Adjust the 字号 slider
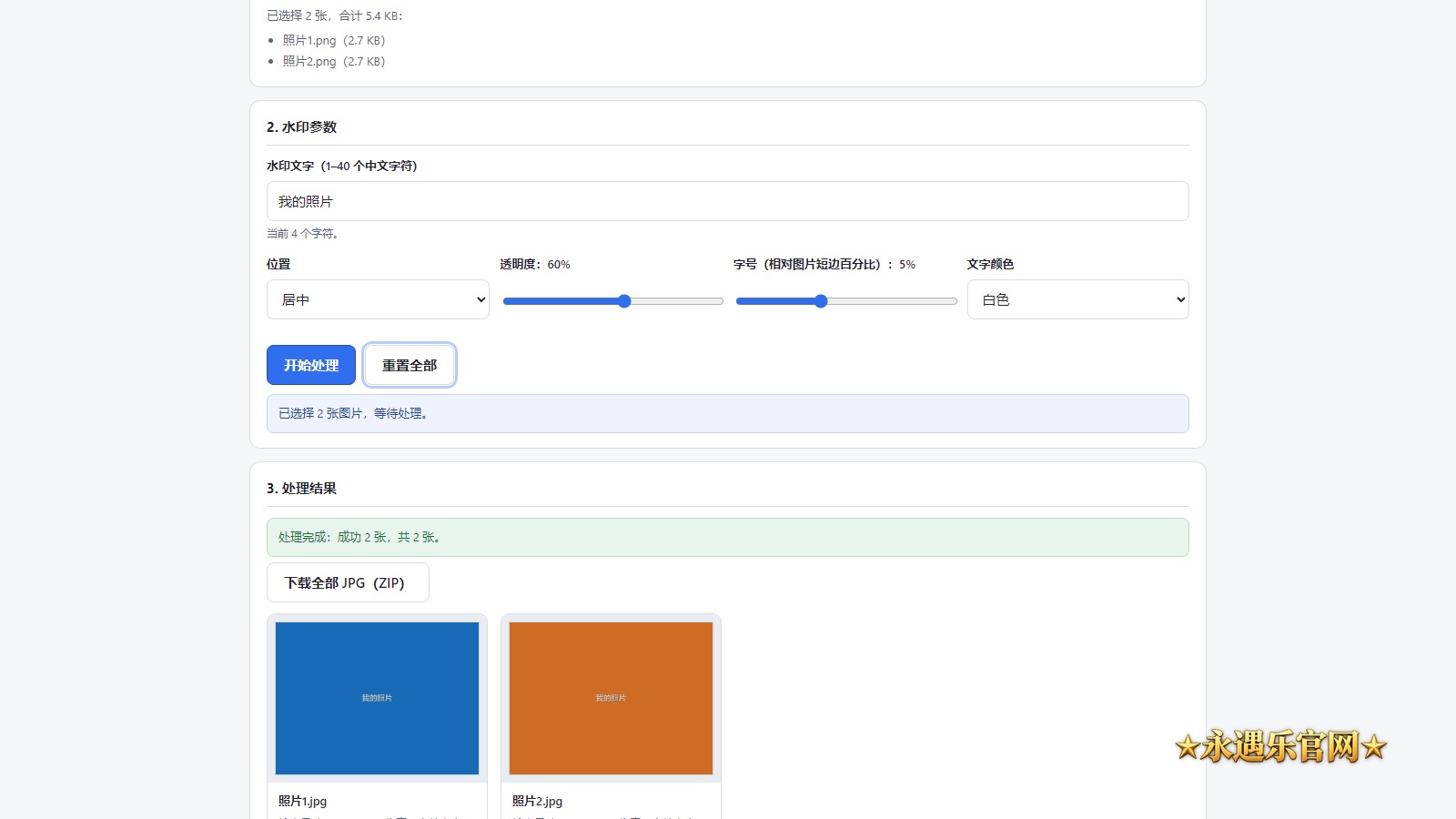This screenshot has height=819, width=1456. point(846,301)
